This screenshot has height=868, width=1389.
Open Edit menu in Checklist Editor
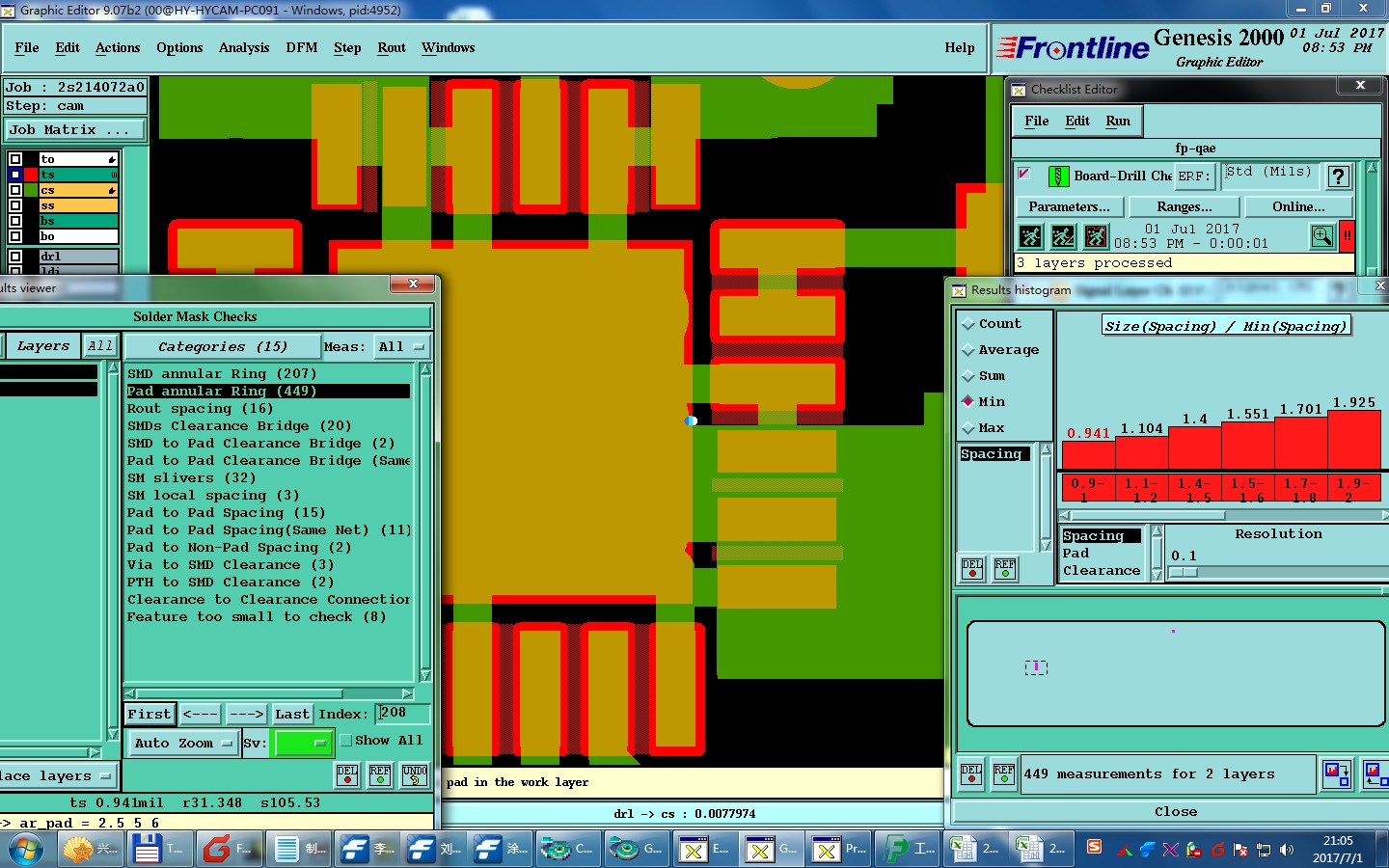(x=1077, y=121)
